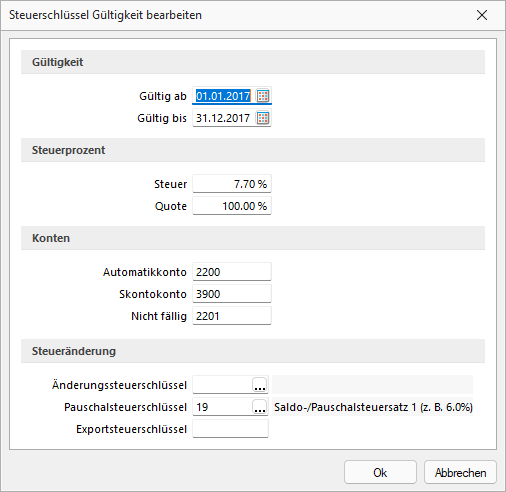Open calendar picker for Gültig bis
The width and height of the screenshot is (506, 492).
(263, 118)
